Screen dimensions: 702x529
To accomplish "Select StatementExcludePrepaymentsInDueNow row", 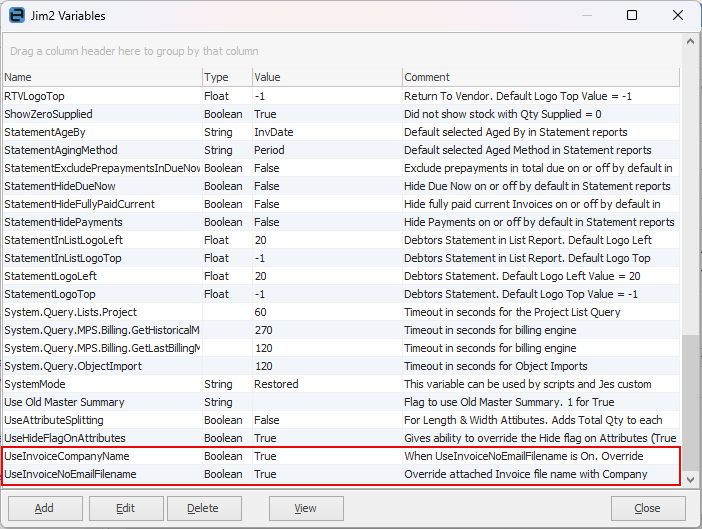I will pyautogui.click(x=341, y=168).
